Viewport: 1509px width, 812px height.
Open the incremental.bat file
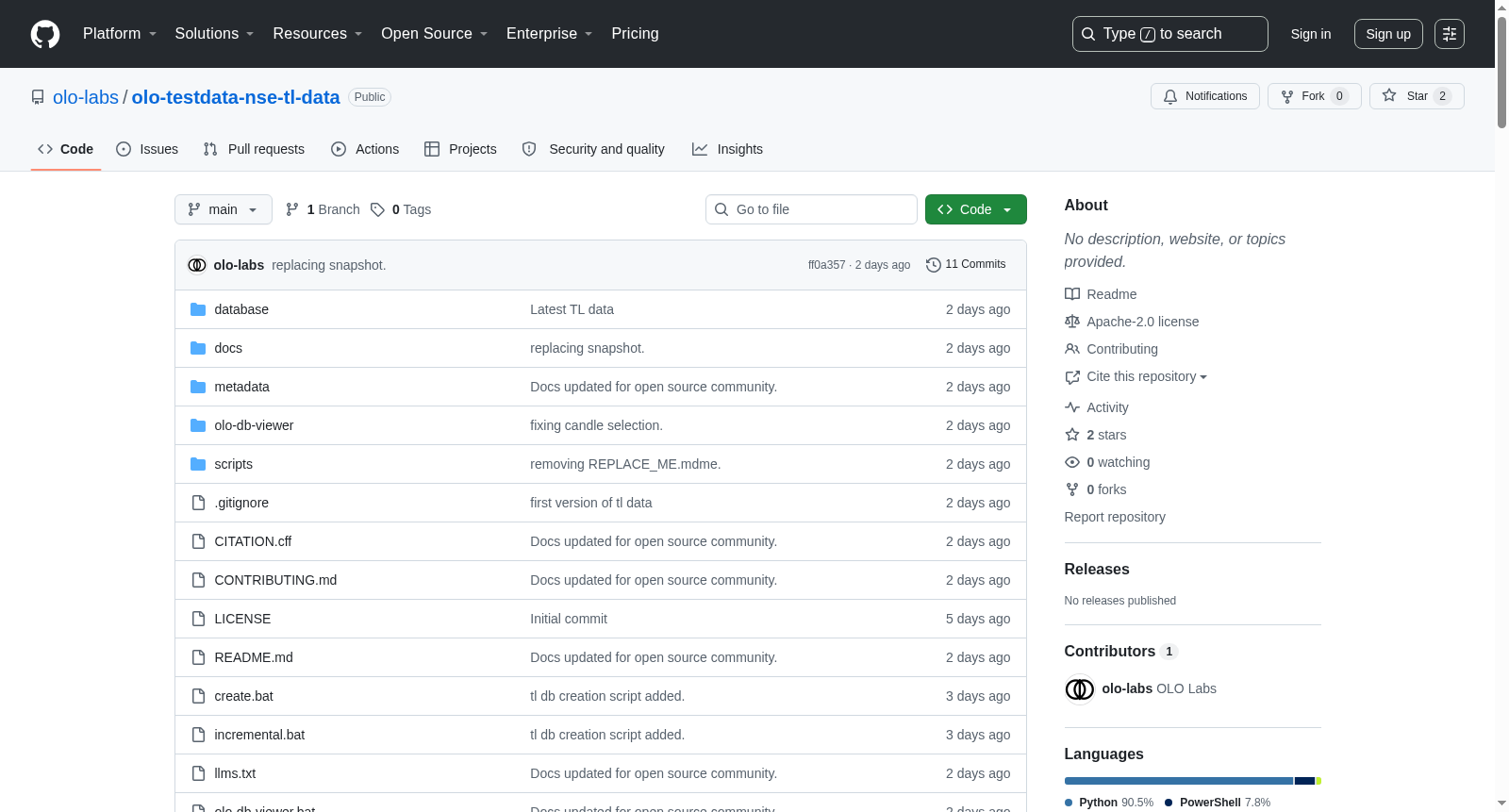click(259, 735)
